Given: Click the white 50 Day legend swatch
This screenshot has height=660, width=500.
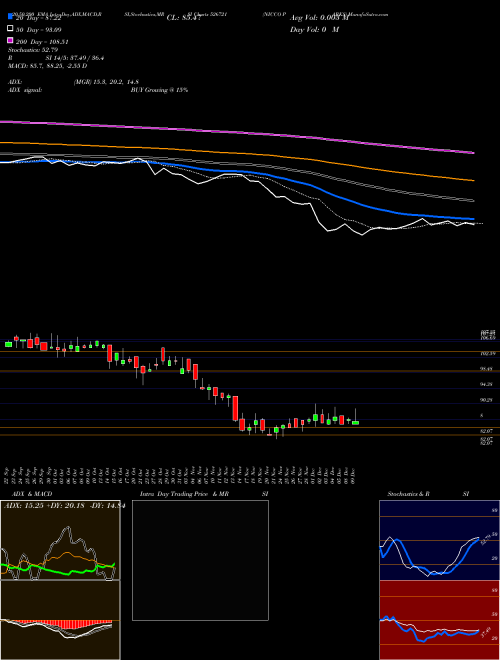Looking at the screenshot, I should [11, 29].
